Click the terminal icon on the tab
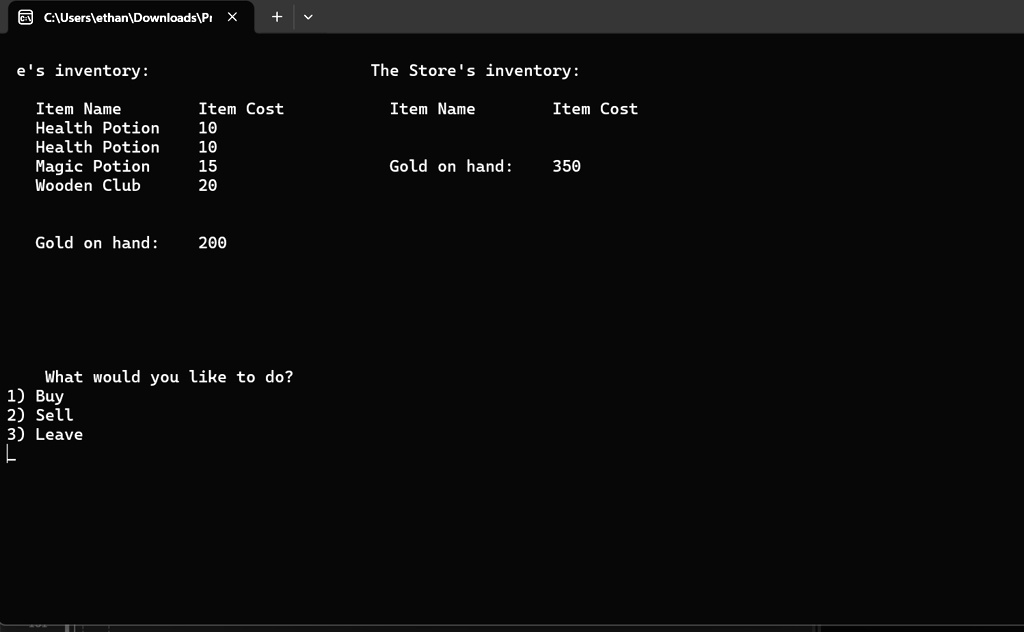The image size is (1024, 632). 25,17
